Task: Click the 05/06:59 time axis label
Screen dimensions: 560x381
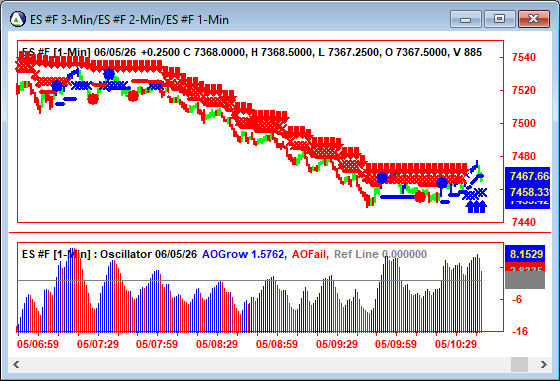Action: click(38, 344)
